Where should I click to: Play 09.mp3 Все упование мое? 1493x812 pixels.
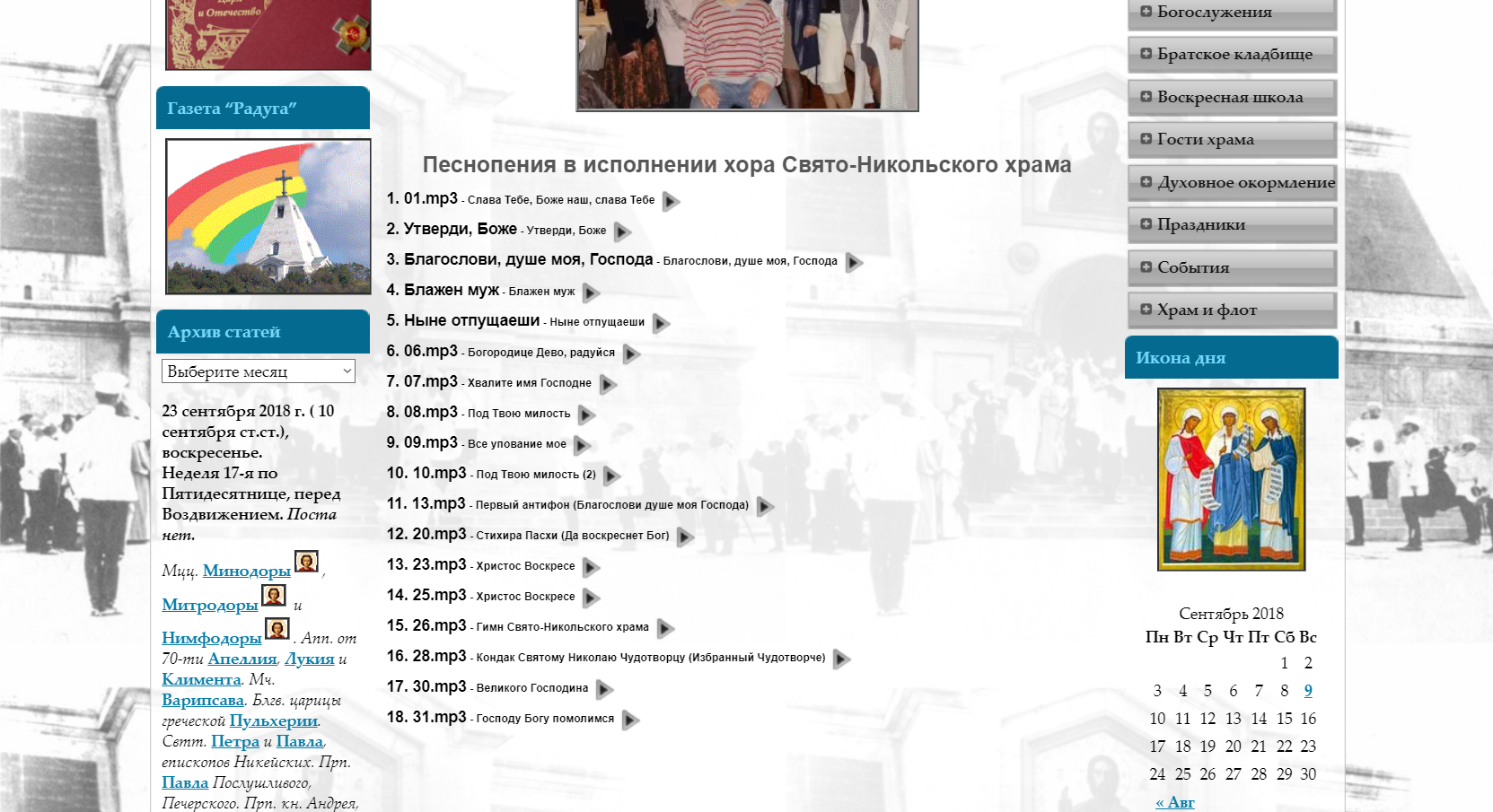tap(582, 445)
